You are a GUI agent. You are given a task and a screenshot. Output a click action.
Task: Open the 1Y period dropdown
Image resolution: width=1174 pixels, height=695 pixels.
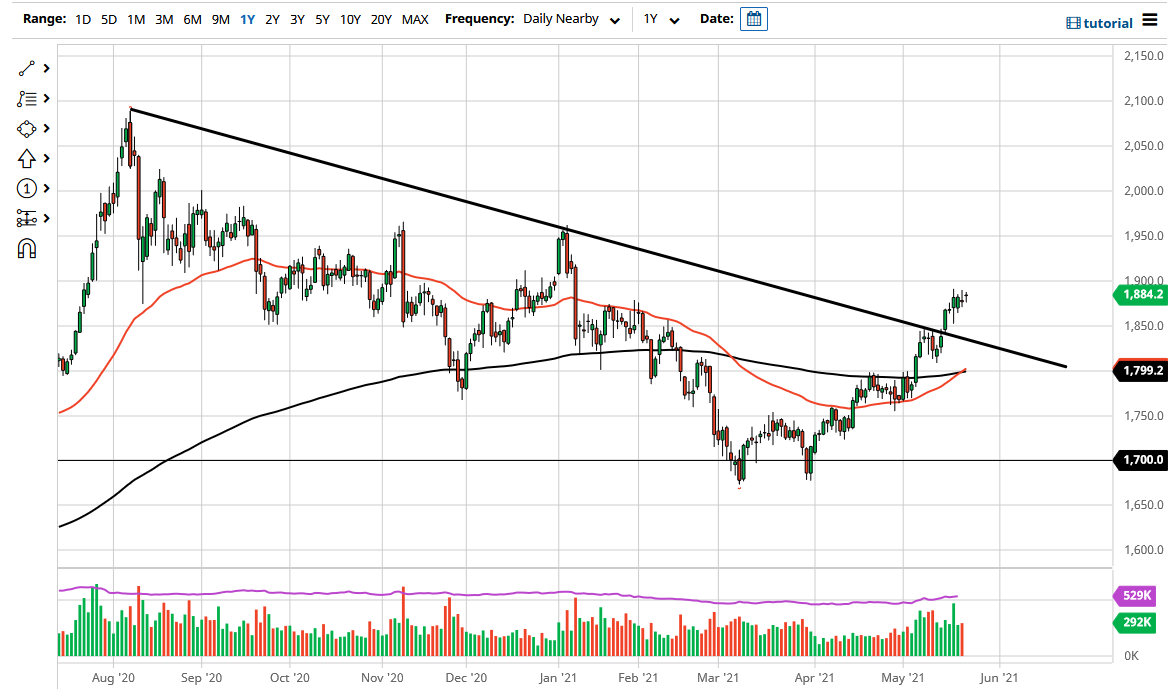(661, 19)
